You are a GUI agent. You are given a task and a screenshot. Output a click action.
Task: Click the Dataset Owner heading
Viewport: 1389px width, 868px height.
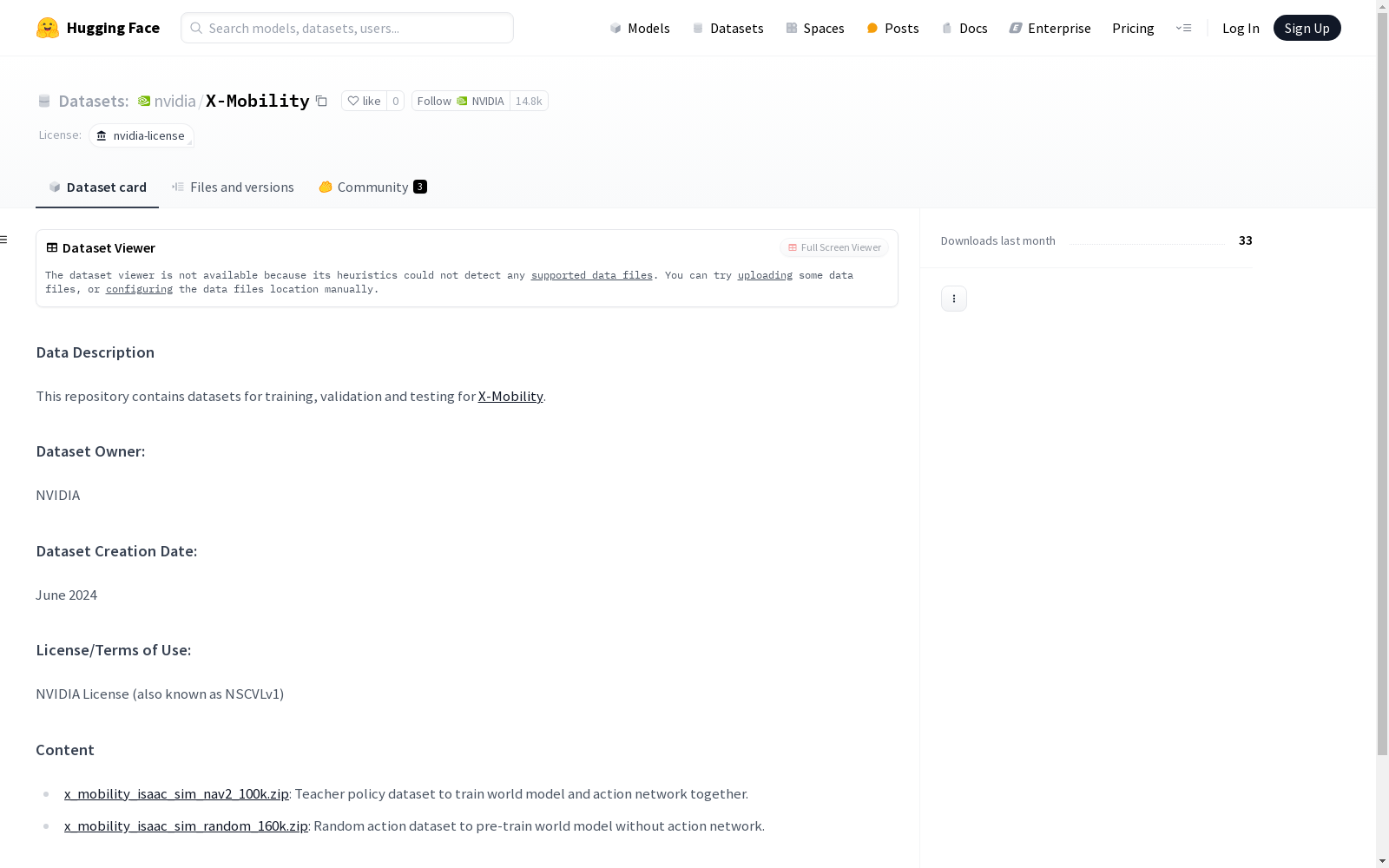[90, 451]
